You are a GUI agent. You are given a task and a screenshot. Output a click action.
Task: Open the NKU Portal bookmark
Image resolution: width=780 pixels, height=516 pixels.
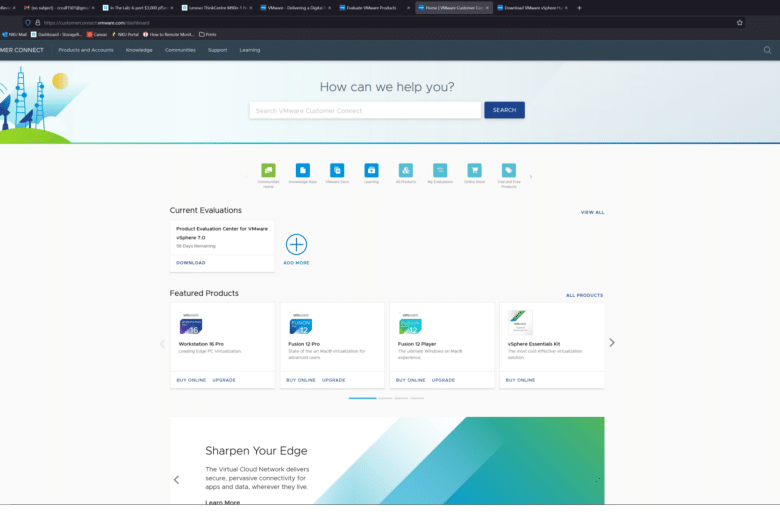coord(125,34)
